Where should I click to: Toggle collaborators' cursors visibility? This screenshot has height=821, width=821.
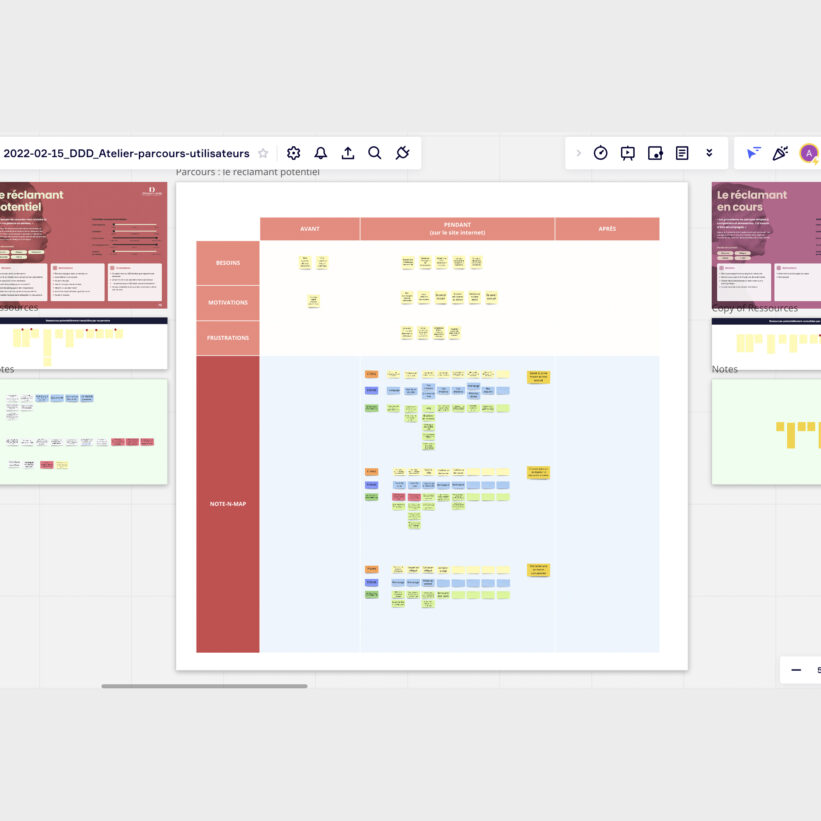click(x=753, y=153)
